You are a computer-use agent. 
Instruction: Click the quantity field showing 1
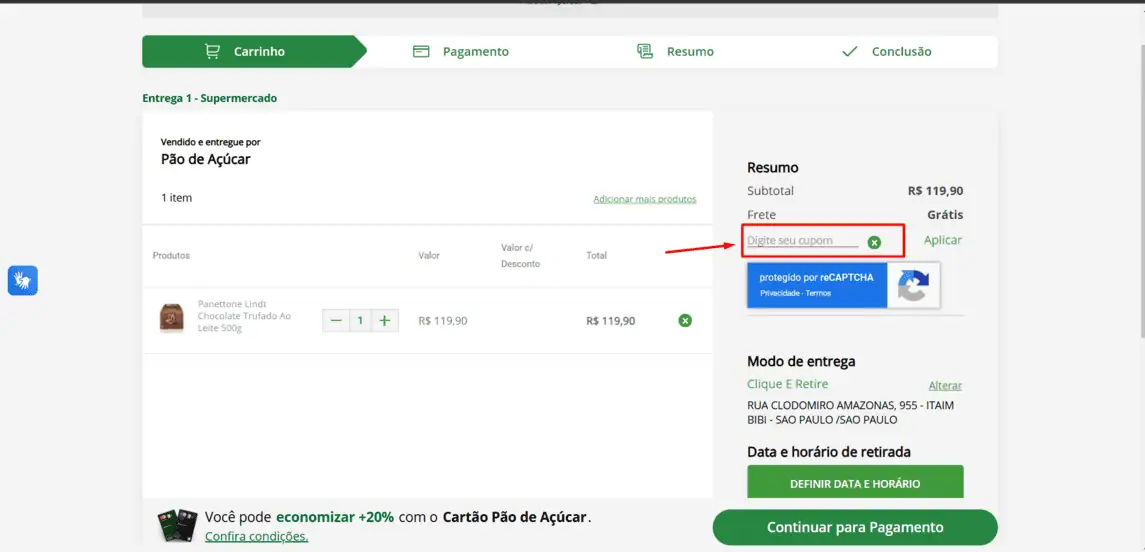click(360, 321)
